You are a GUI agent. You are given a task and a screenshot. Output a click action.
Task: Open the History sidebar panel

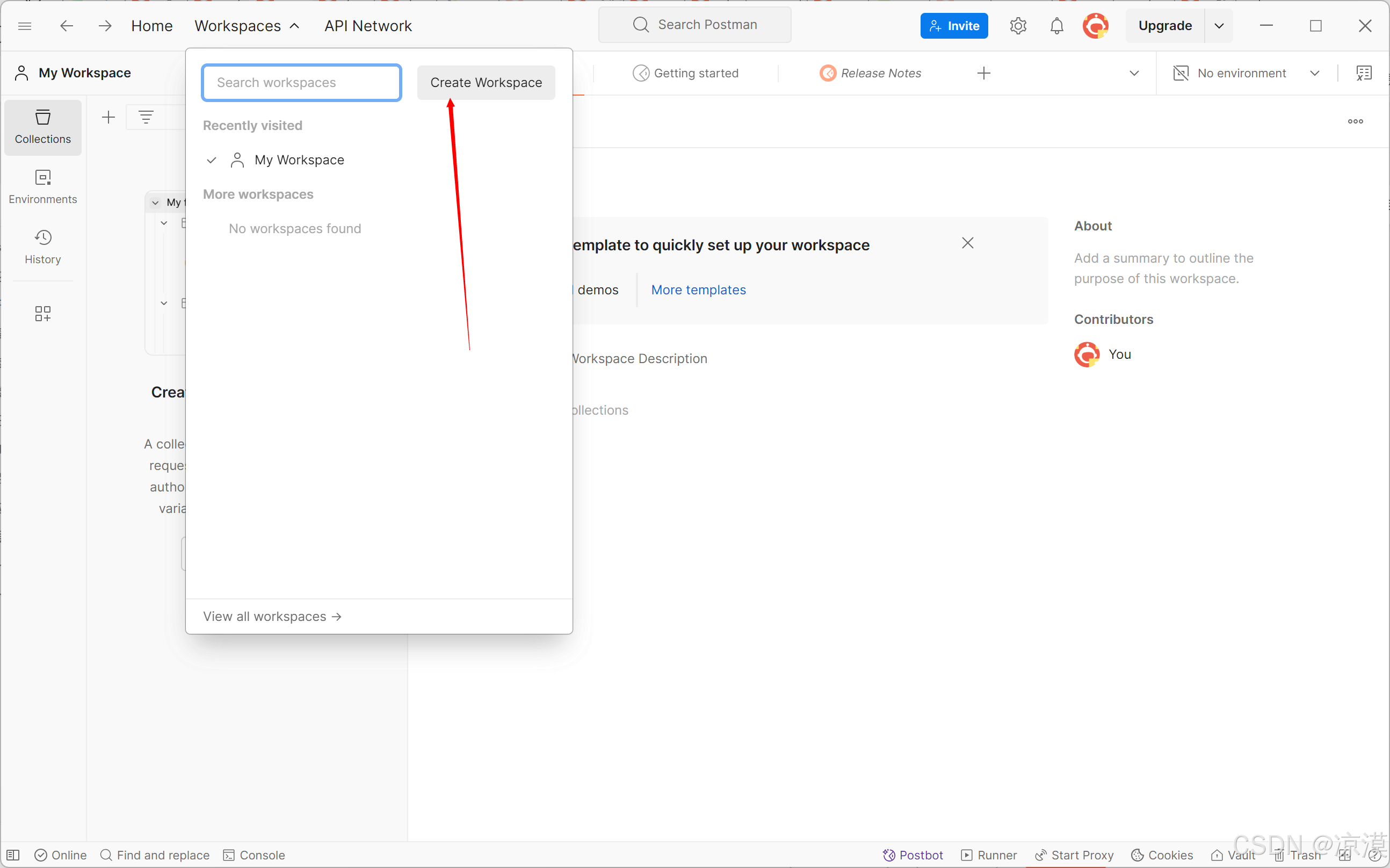tap(42, 248)
